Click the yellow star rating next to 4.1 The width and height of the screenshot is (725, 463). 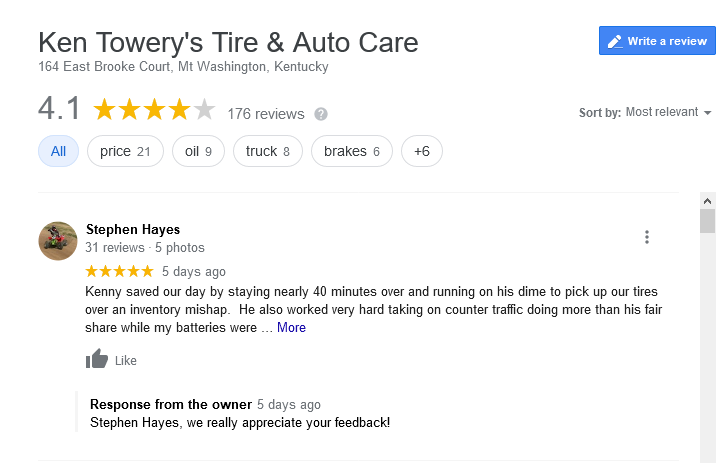[154, 109]
